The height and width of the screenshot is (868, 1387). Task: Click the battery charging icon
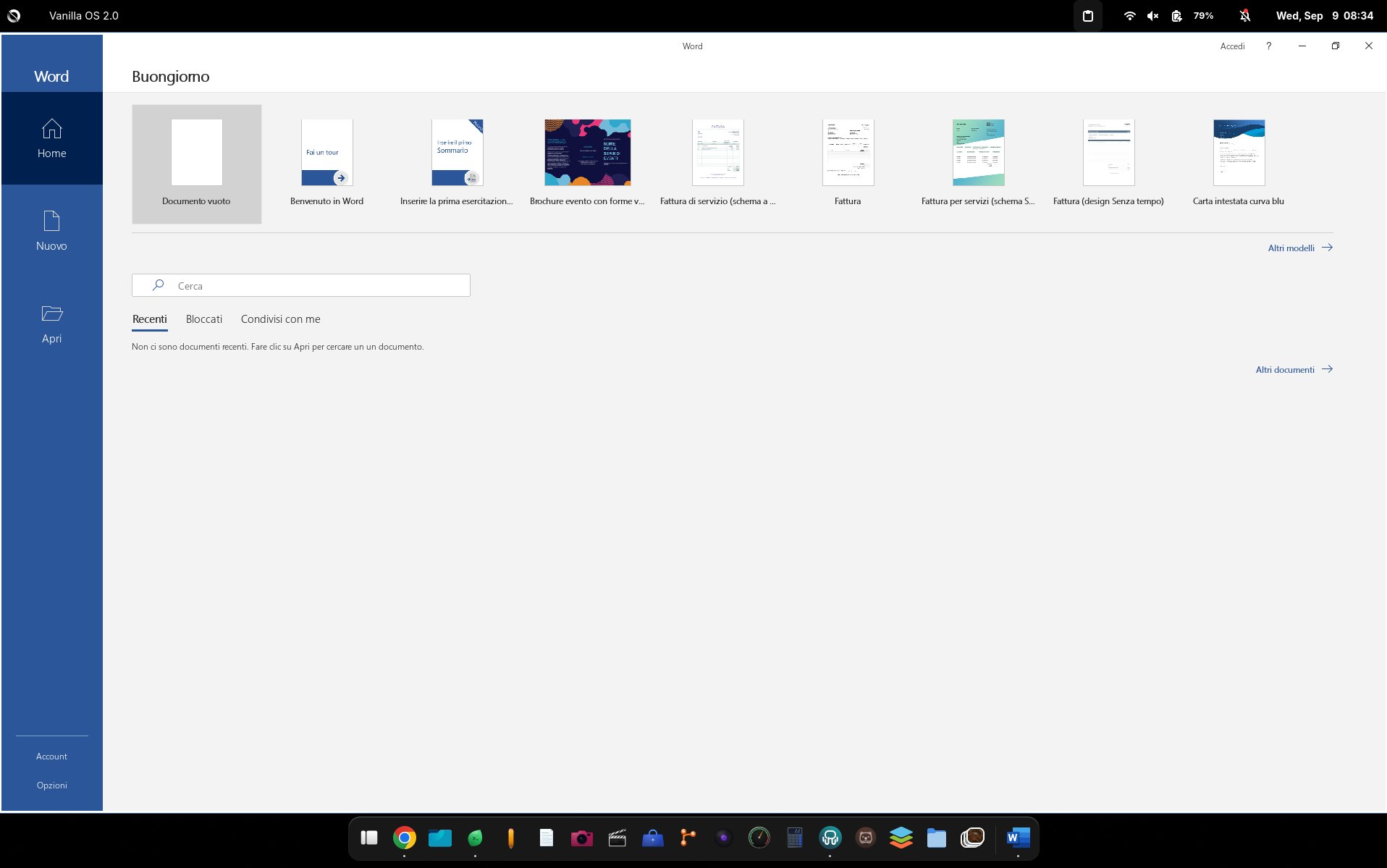[x=1176, y=15]
